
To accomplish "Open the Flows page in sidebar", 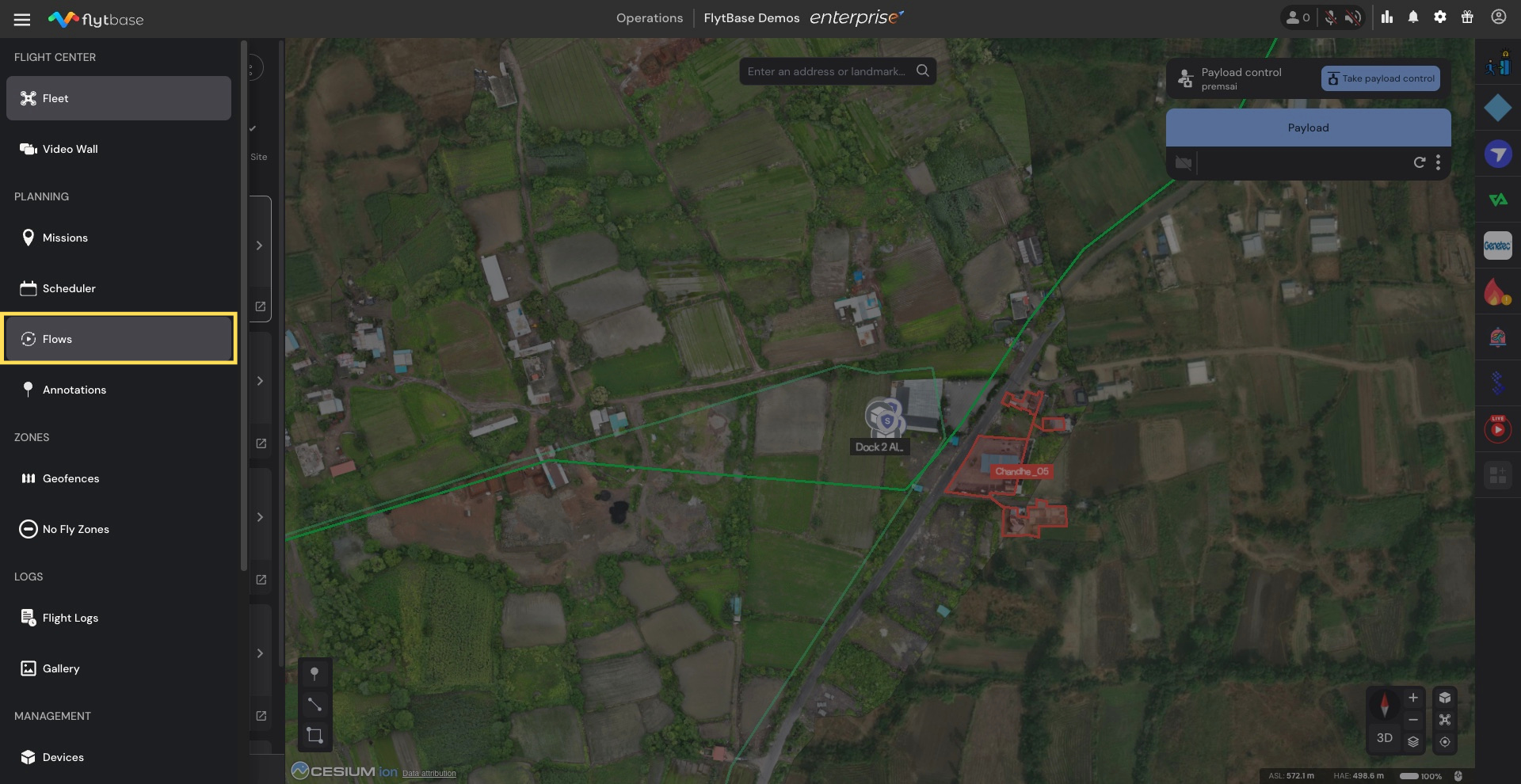I will click(119, 339).
